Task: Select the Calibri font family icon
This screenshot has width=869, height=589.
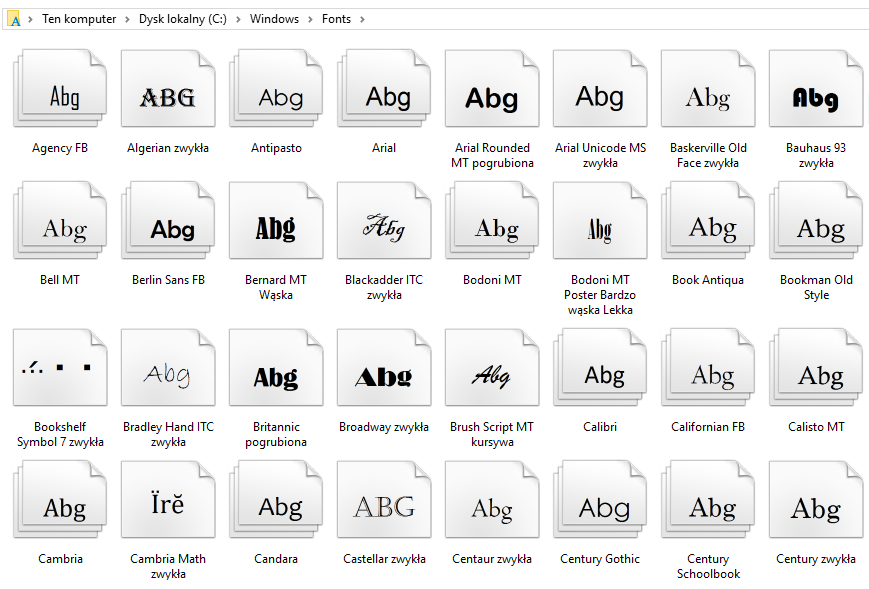Action: click(x=600, y=367)
